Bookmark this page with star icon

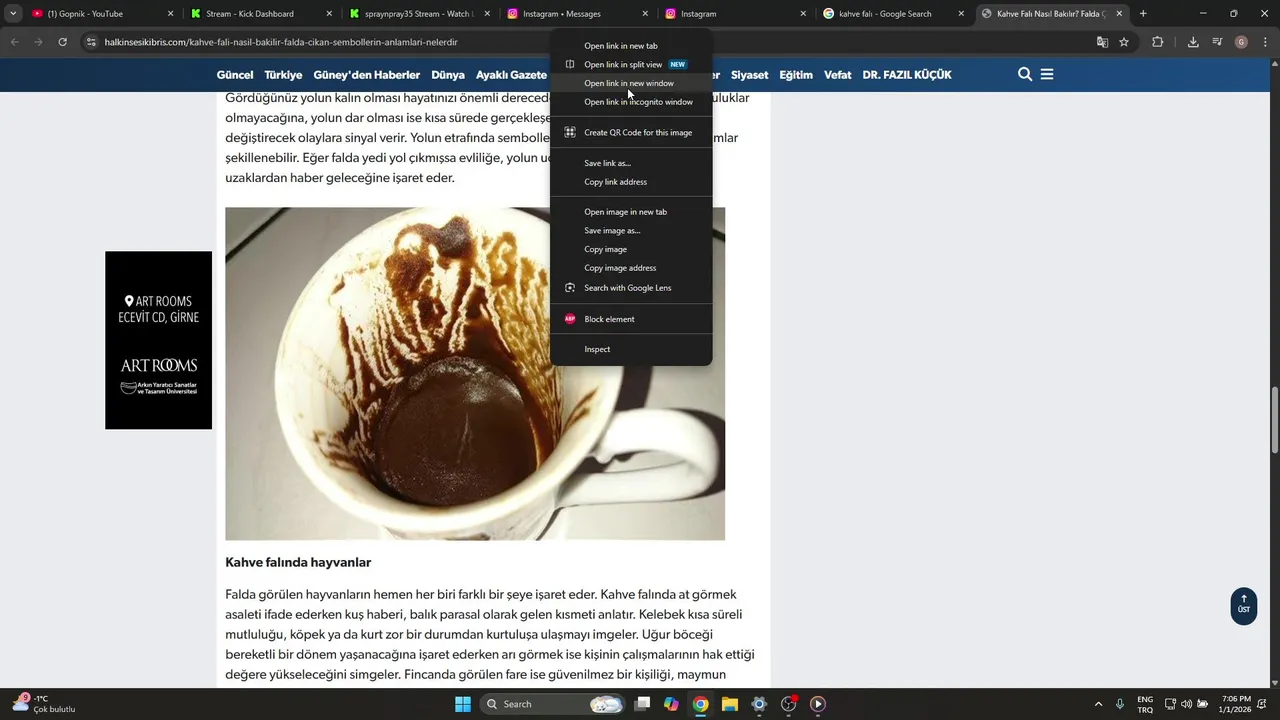click(1124, 42)
